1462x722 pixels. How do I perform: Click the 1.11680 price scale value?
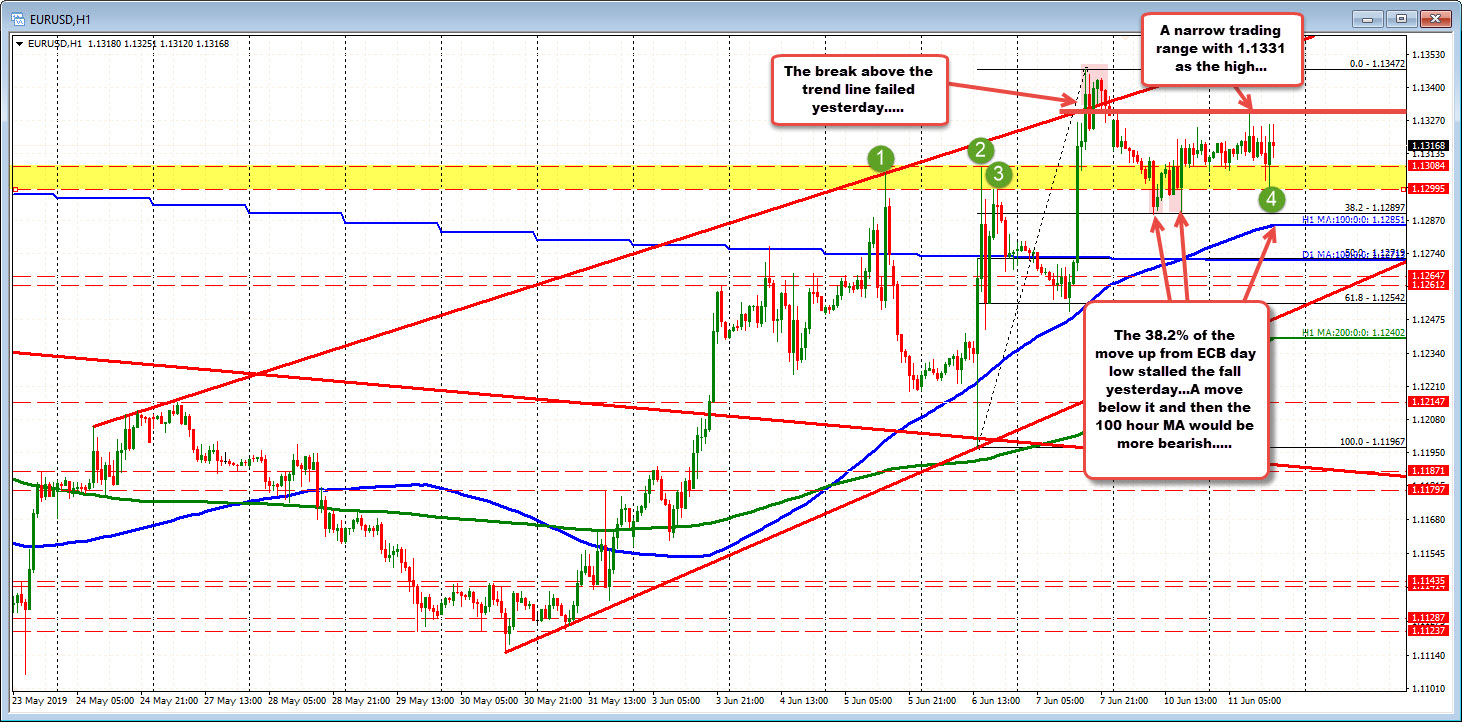(1428, 520)
